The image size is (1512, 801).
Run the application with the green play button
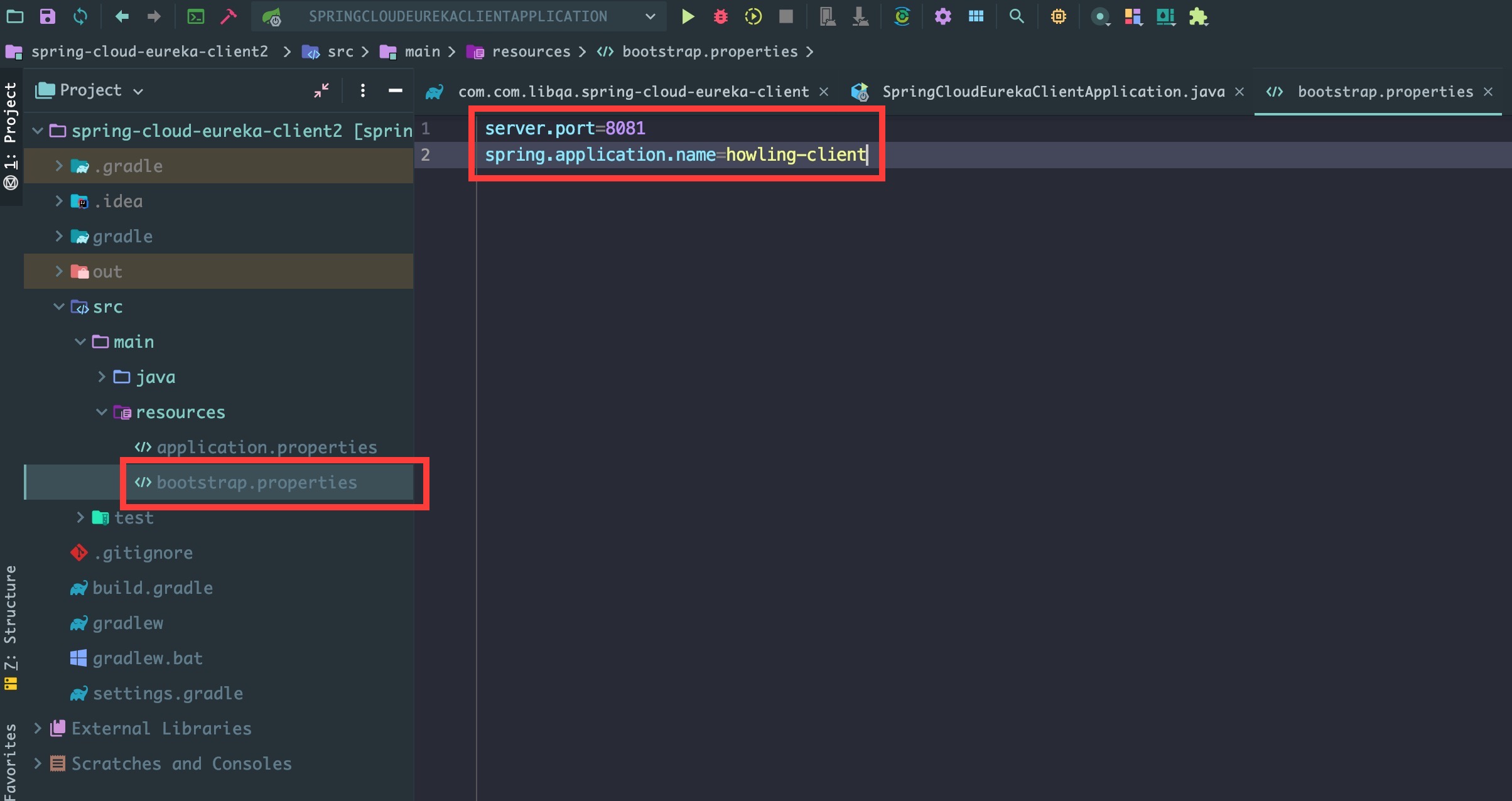(x=688, y=16)
